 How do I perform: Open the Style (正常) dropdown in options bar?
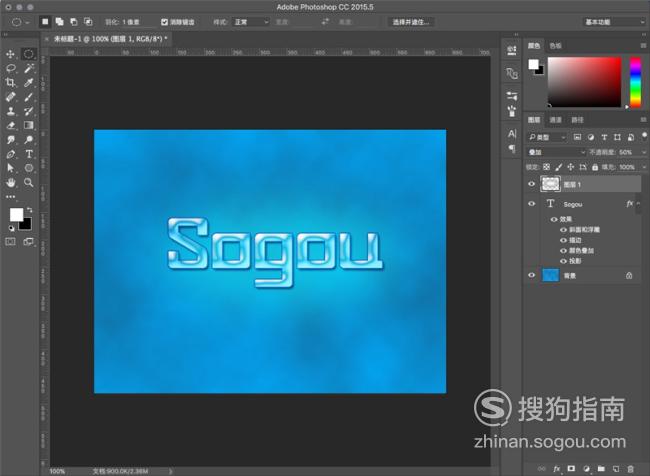pos(251,22)
